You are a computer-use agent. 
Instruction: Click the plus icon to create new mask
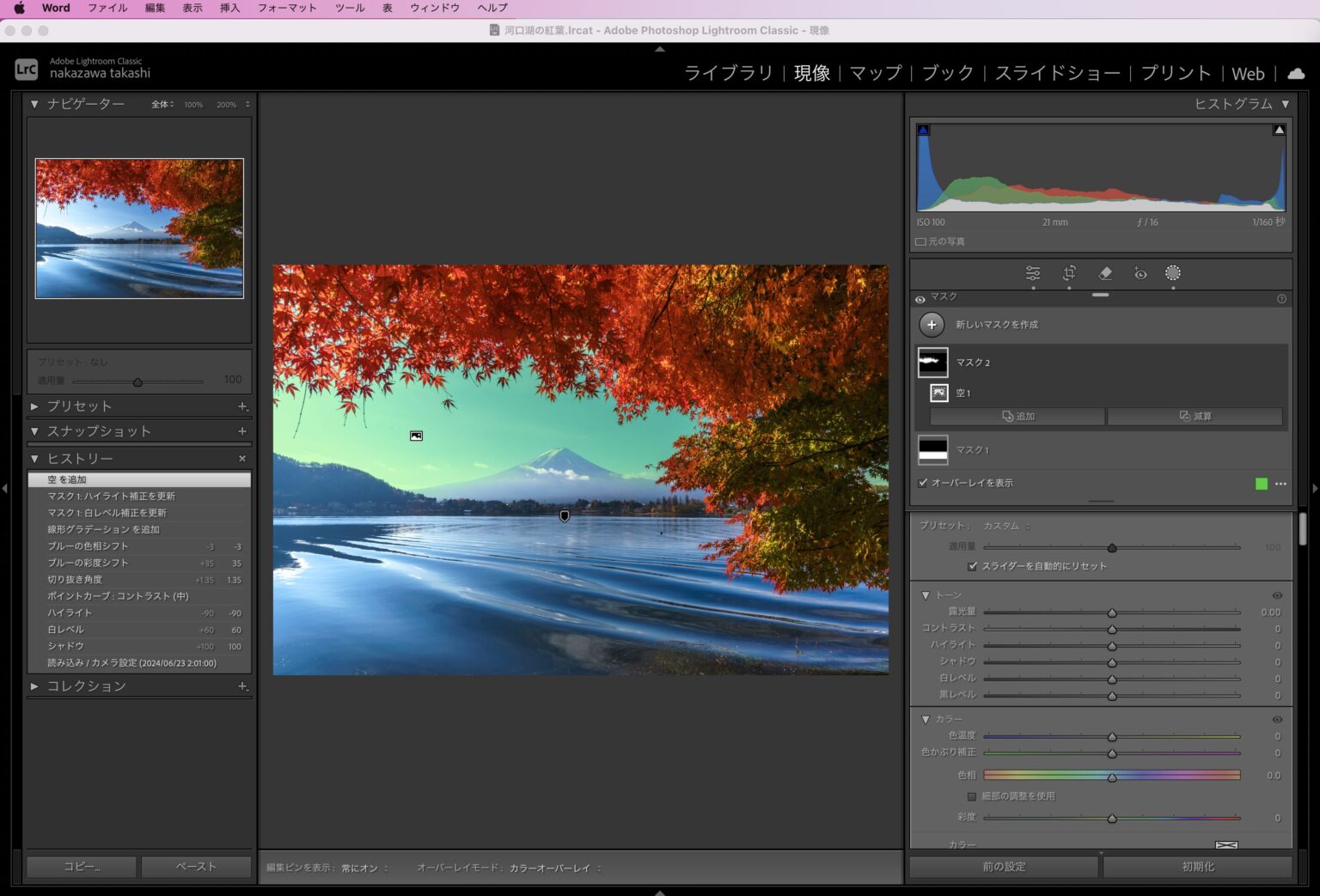[932, 325]
